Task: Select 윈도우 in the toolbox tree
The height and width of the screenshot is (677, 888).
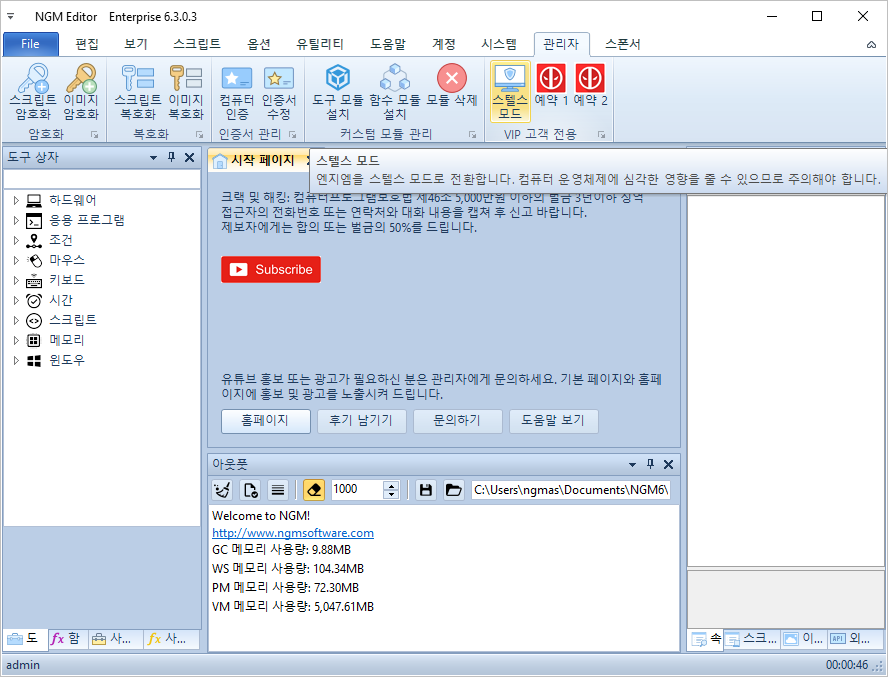Action: point(67,360)
